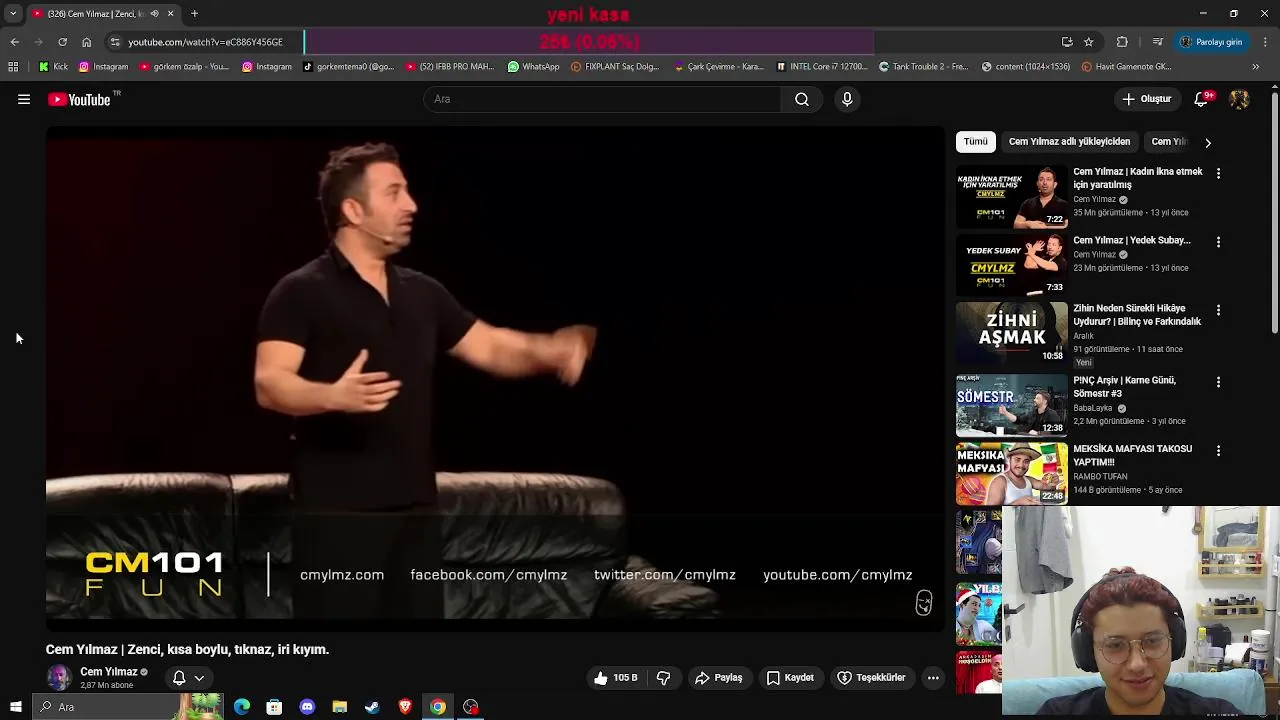The width and height of the screenshot is (1280, 720).
Task: Open Kadın ikna etmek video thumbnail
Action: [x=1011, y=196]
